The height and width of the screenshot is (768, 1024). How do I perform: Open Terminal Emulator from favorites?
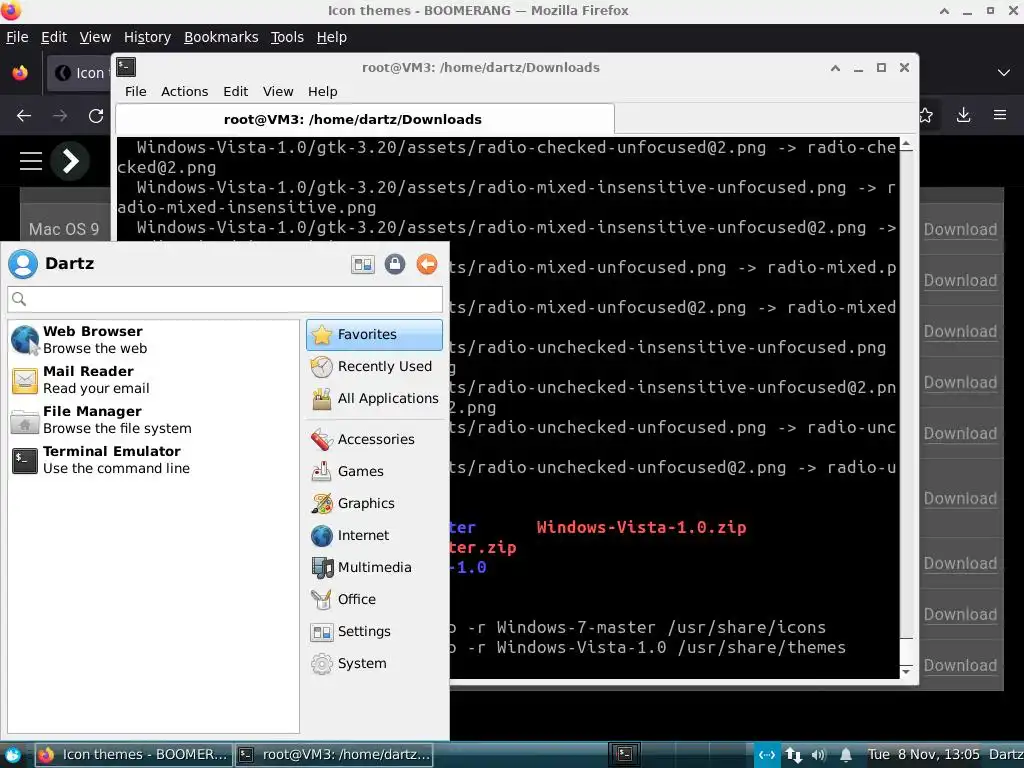pos(154,460)
